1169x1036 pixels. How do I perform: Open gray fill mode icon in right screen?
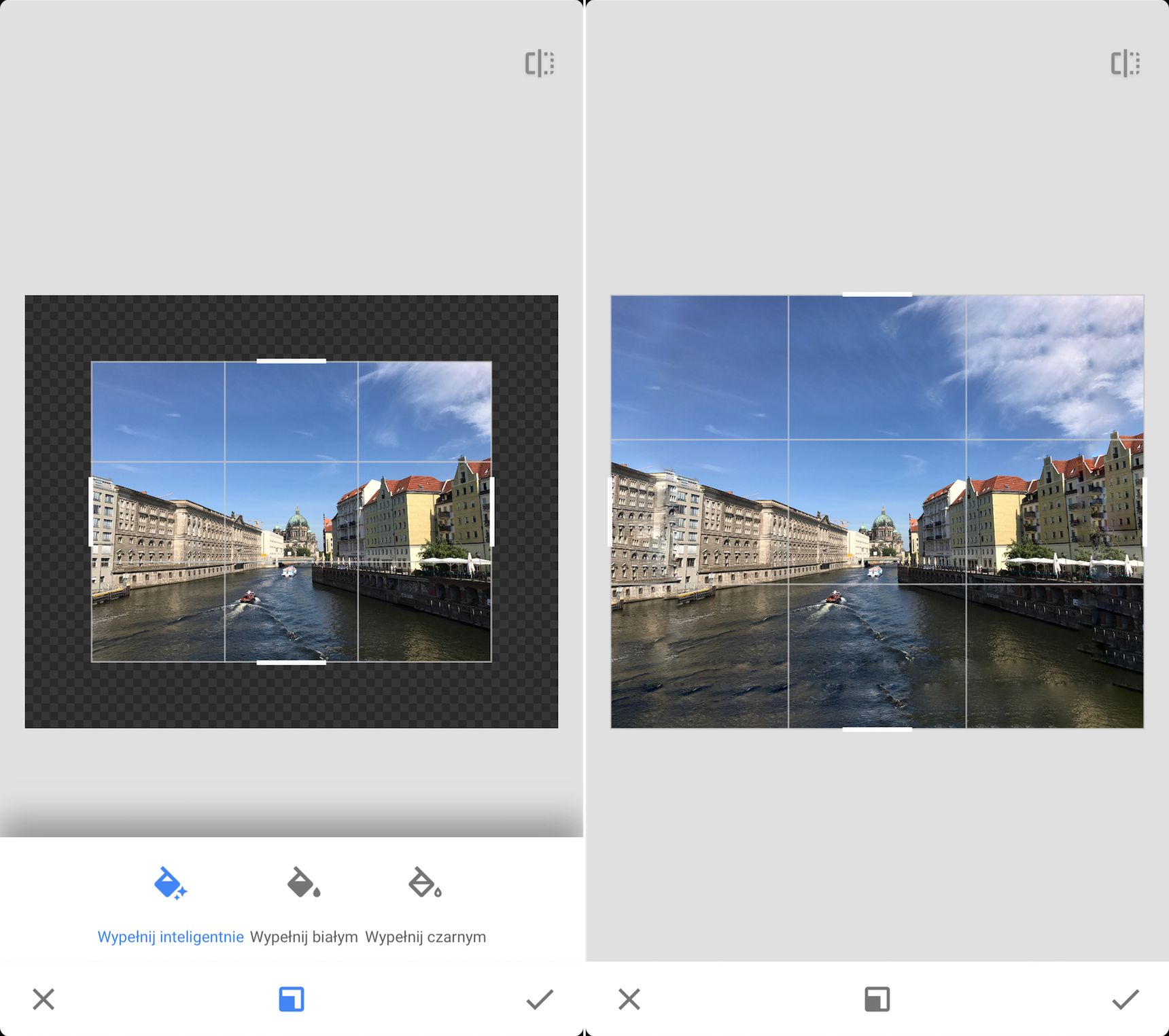click(877, 999)
